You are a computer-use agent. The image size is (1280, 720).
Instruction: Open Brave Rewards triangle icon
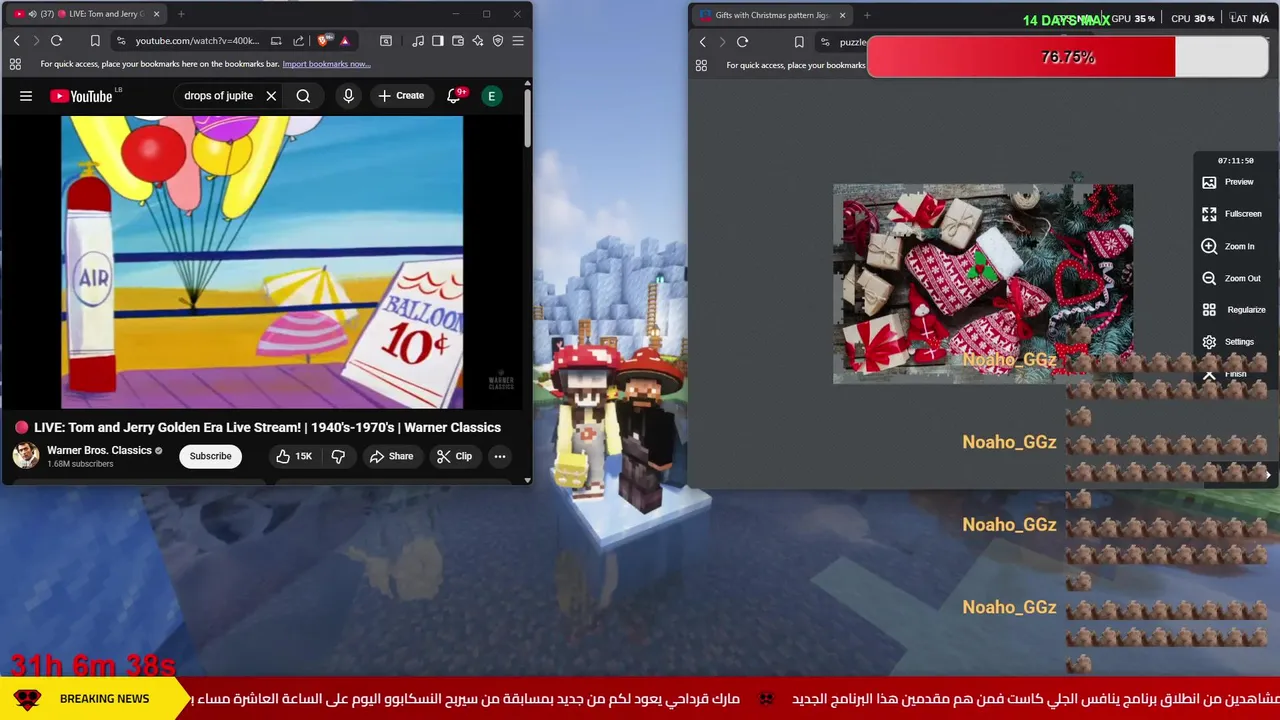pos(344,41)
